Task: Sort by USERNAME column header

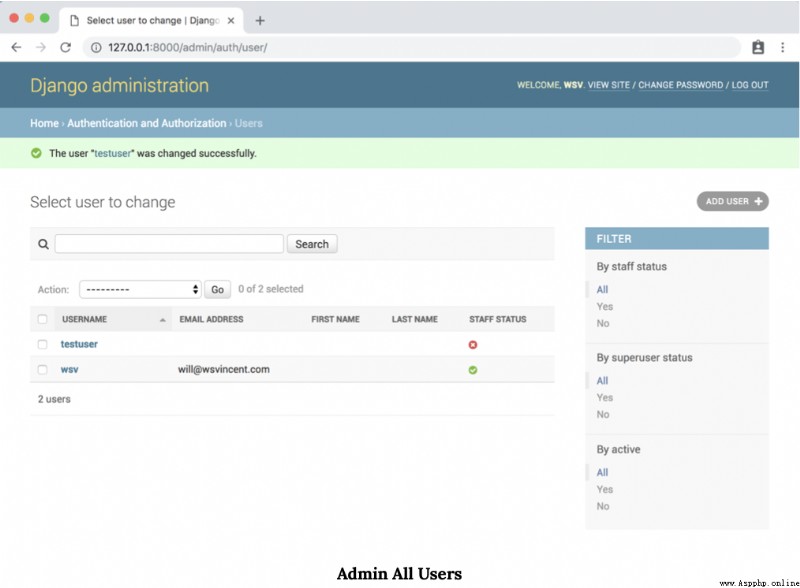Action: click(x=84, y=319)
